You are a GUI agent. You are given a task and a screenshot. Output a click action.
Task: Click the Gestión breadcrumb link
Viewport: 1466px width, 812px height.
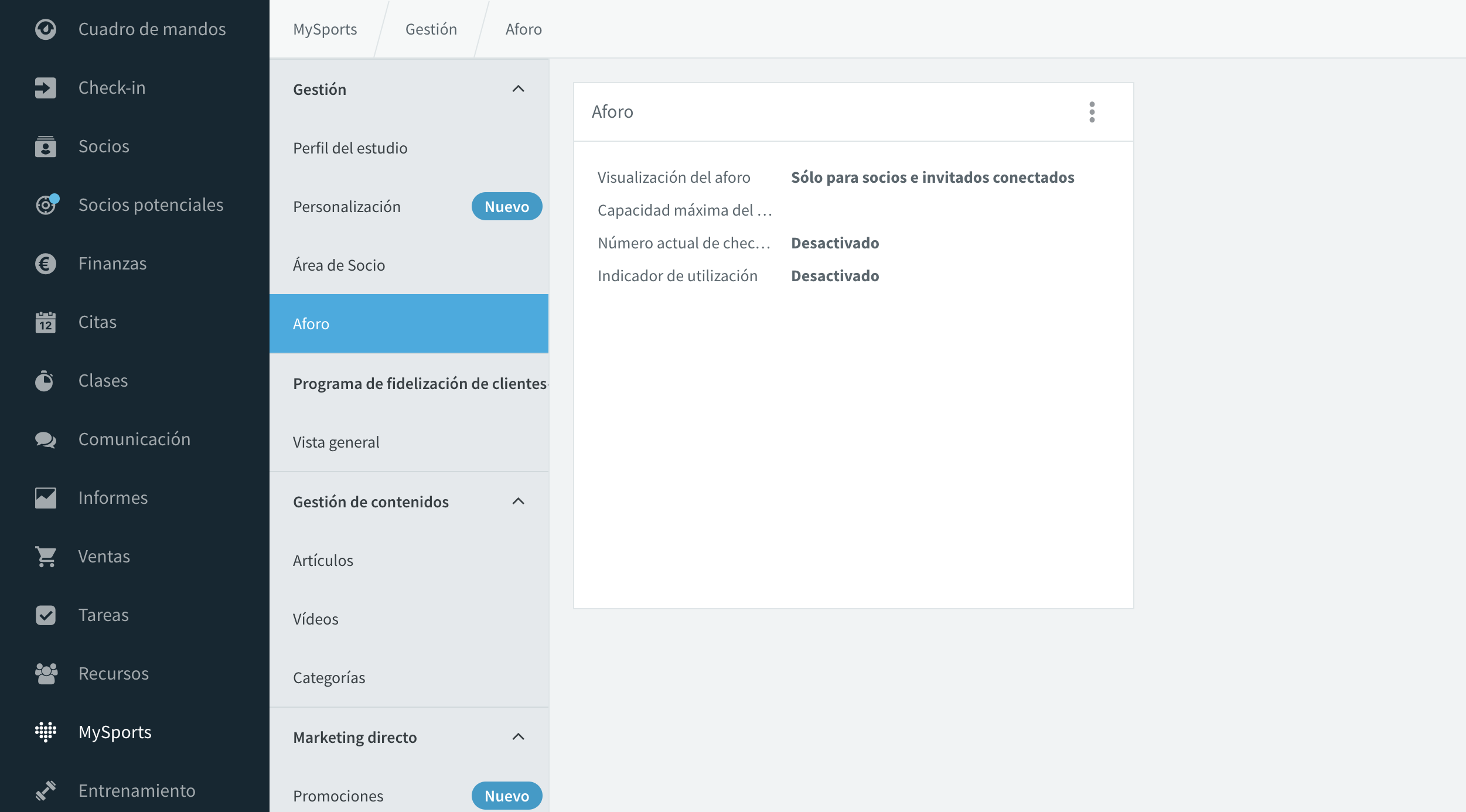(x=431, y=29)
